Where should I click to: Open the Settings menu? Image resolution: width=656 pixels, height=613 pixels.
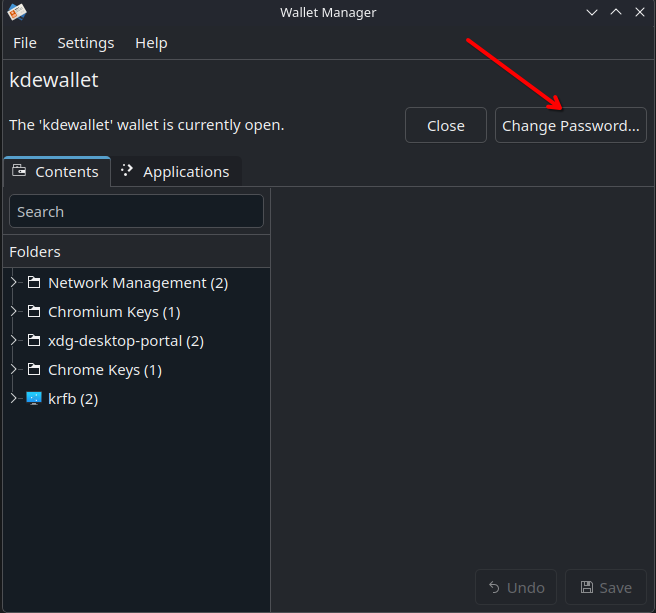(86, 43)
